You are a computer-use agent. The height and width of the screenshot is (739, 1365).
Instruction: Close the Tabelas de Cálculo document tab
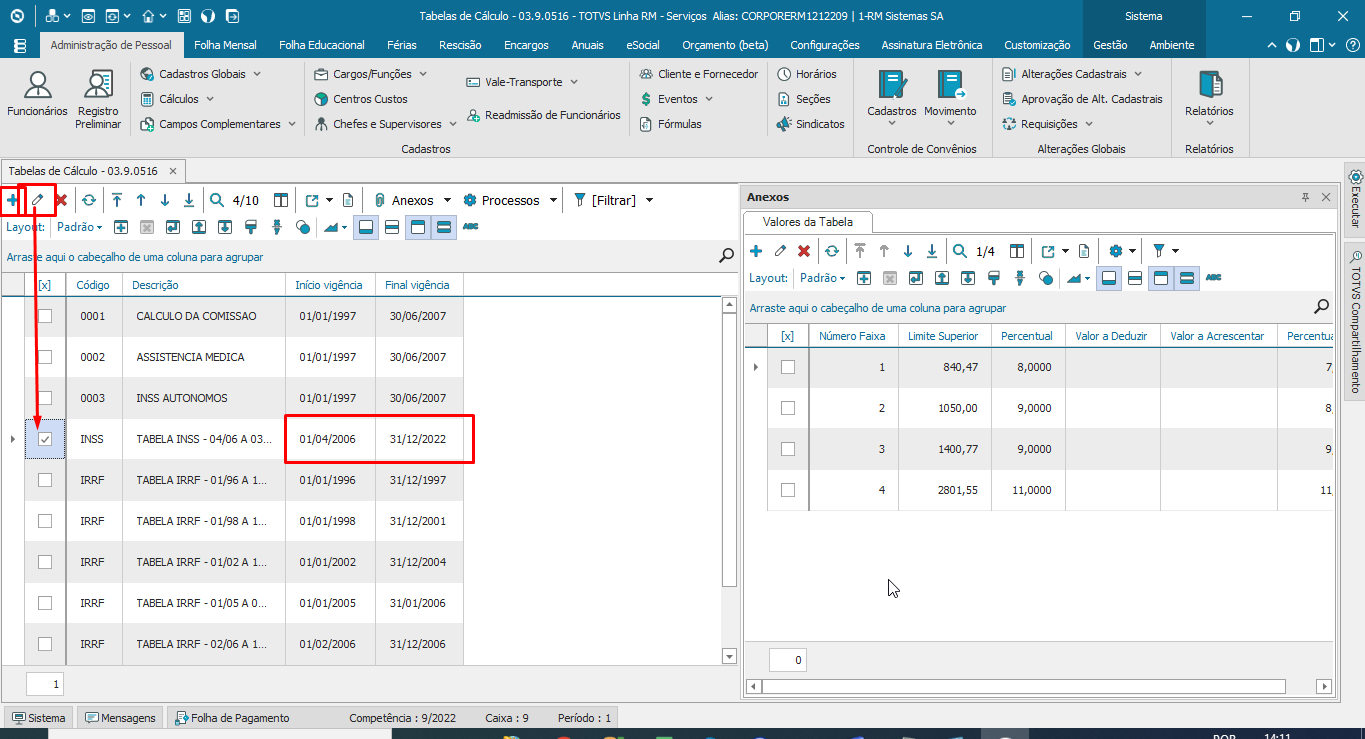pos(173,171)
